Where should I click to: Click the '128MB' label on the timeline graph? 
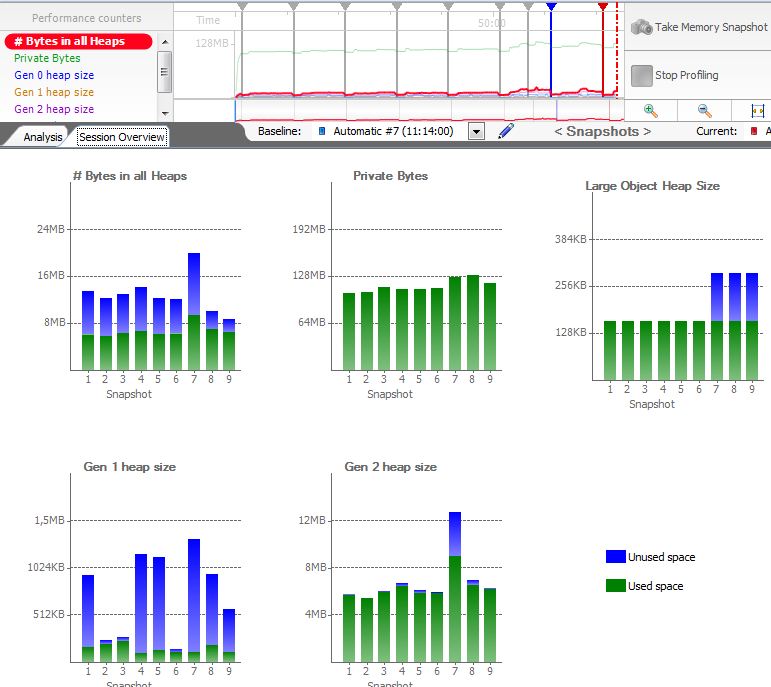point(212,43)
